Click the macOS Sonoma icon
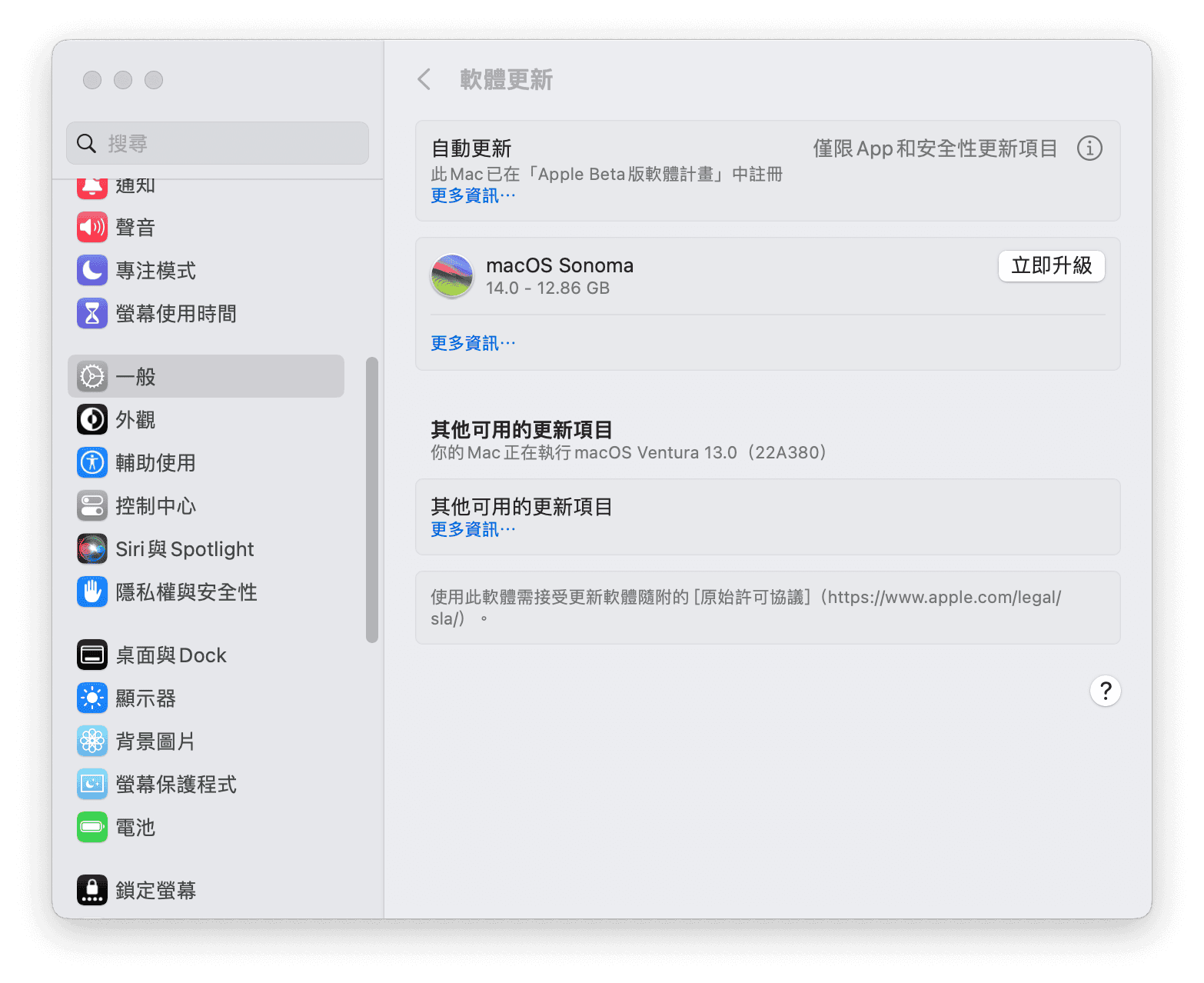Viewport: 1204px width, 983px height. [452, 276]
